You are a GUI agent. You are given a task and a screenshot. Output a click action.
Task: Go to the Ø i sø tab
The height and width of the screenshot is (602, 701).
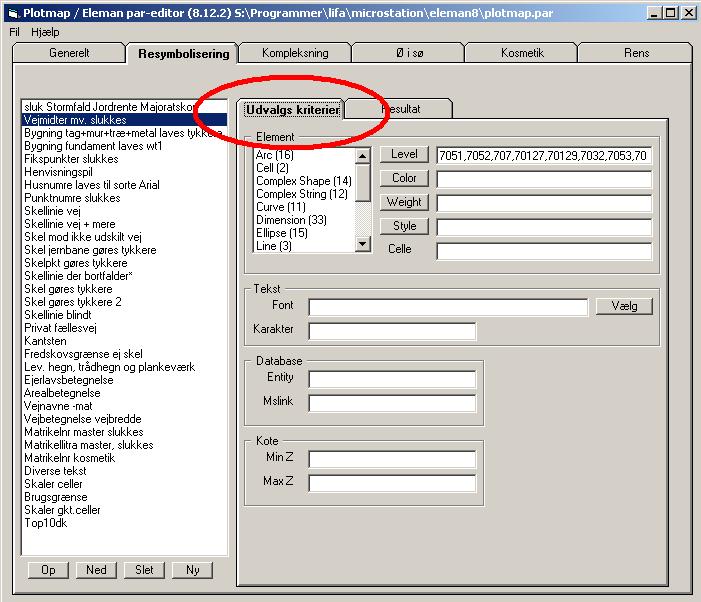pyautogui.click(x=409, y=53)
